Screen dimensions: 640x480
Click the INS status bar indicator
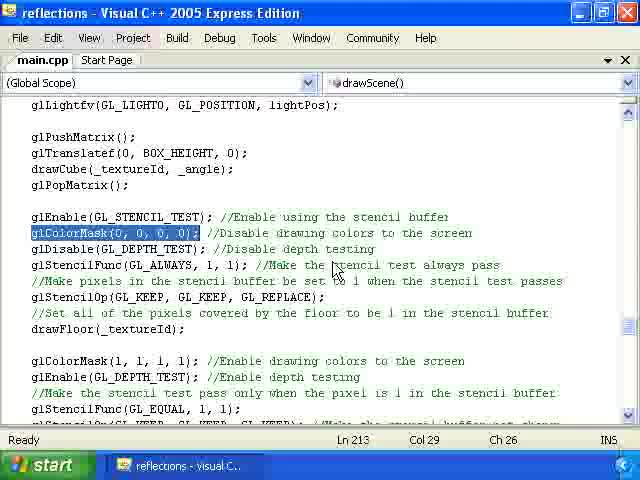pyautogui.click(x=609, y=440)
